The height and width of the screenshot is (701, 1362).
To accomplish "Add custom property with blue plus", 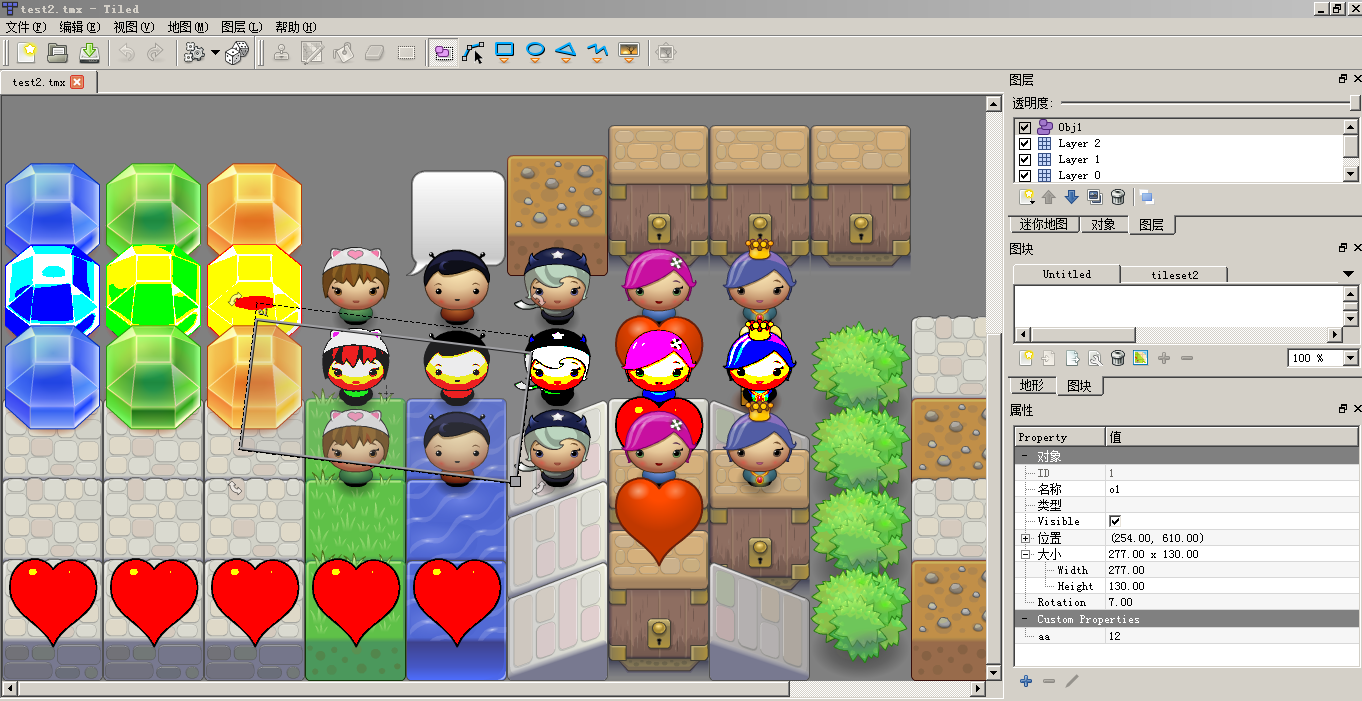I will [1026, 681].
